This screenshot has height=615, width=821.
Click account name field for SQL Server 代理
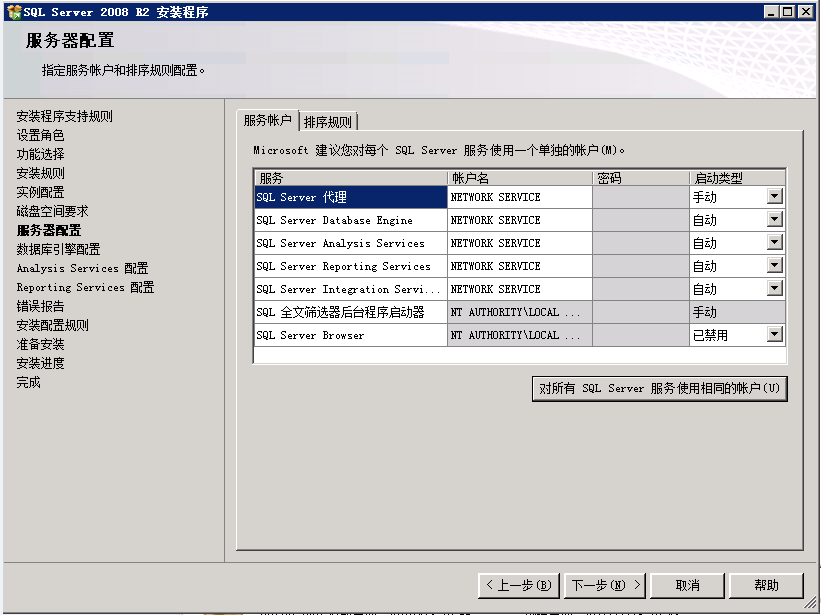pyautogui.click(x=519, y=197)
